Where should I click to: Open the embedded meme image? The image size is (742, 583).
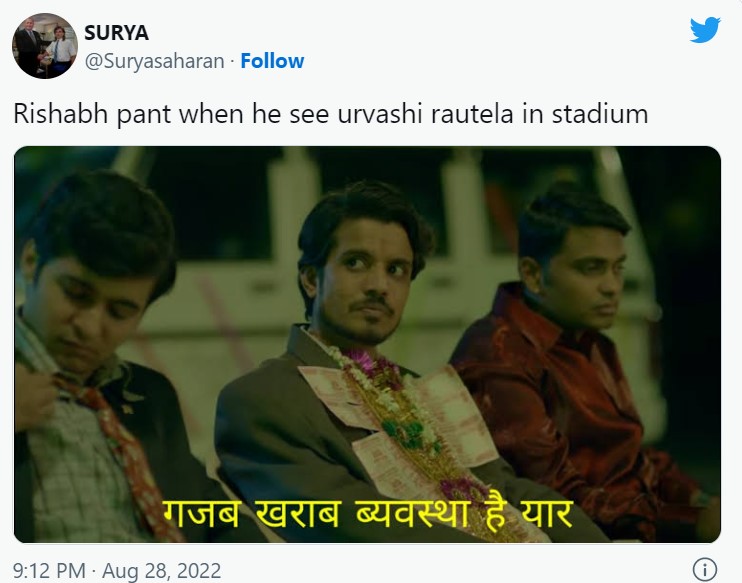coord(367,344)
